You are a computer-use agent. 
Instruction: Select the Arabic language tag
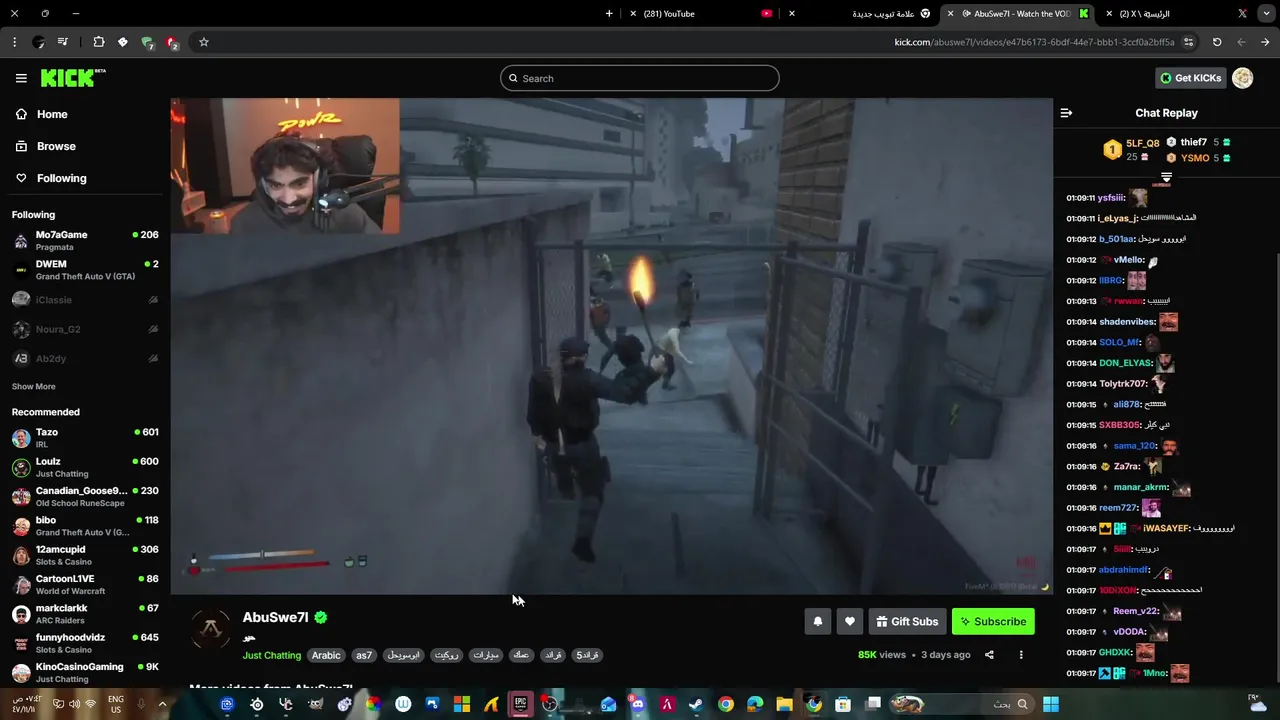pyautogui.click(x=326, y=655)
